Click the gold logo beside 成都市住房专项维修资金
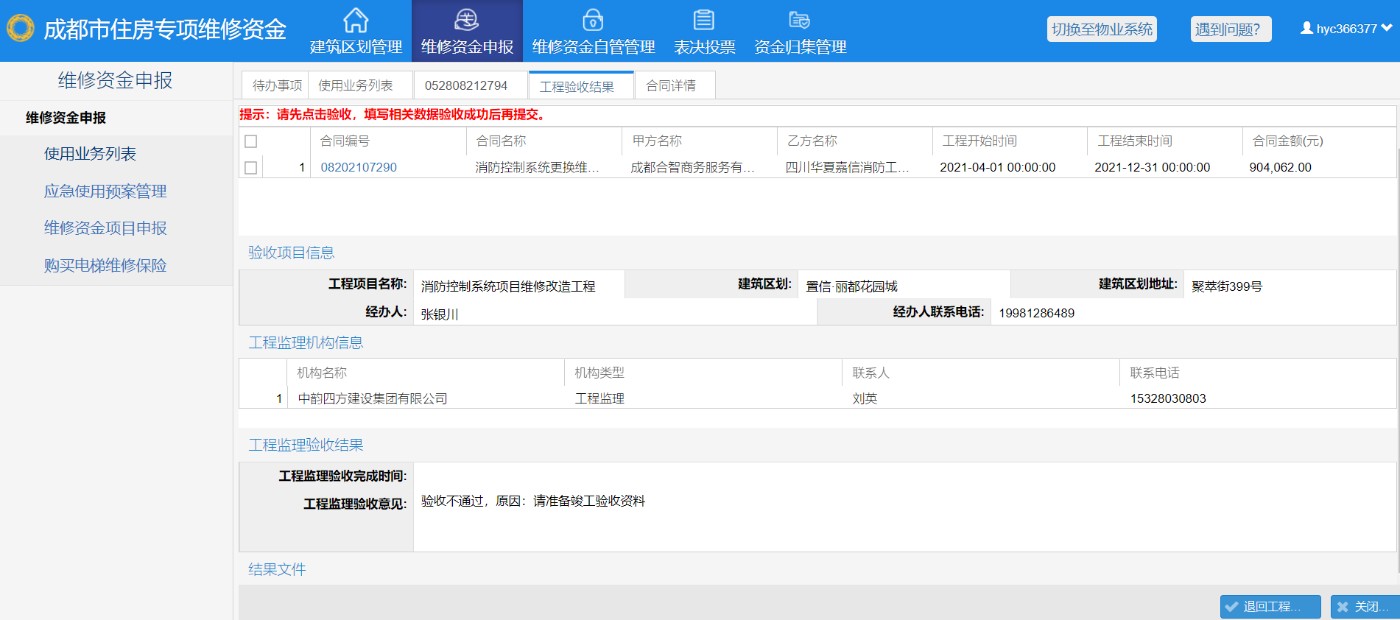The height and width of the screenshot is (620, 1400). point(21,29)
